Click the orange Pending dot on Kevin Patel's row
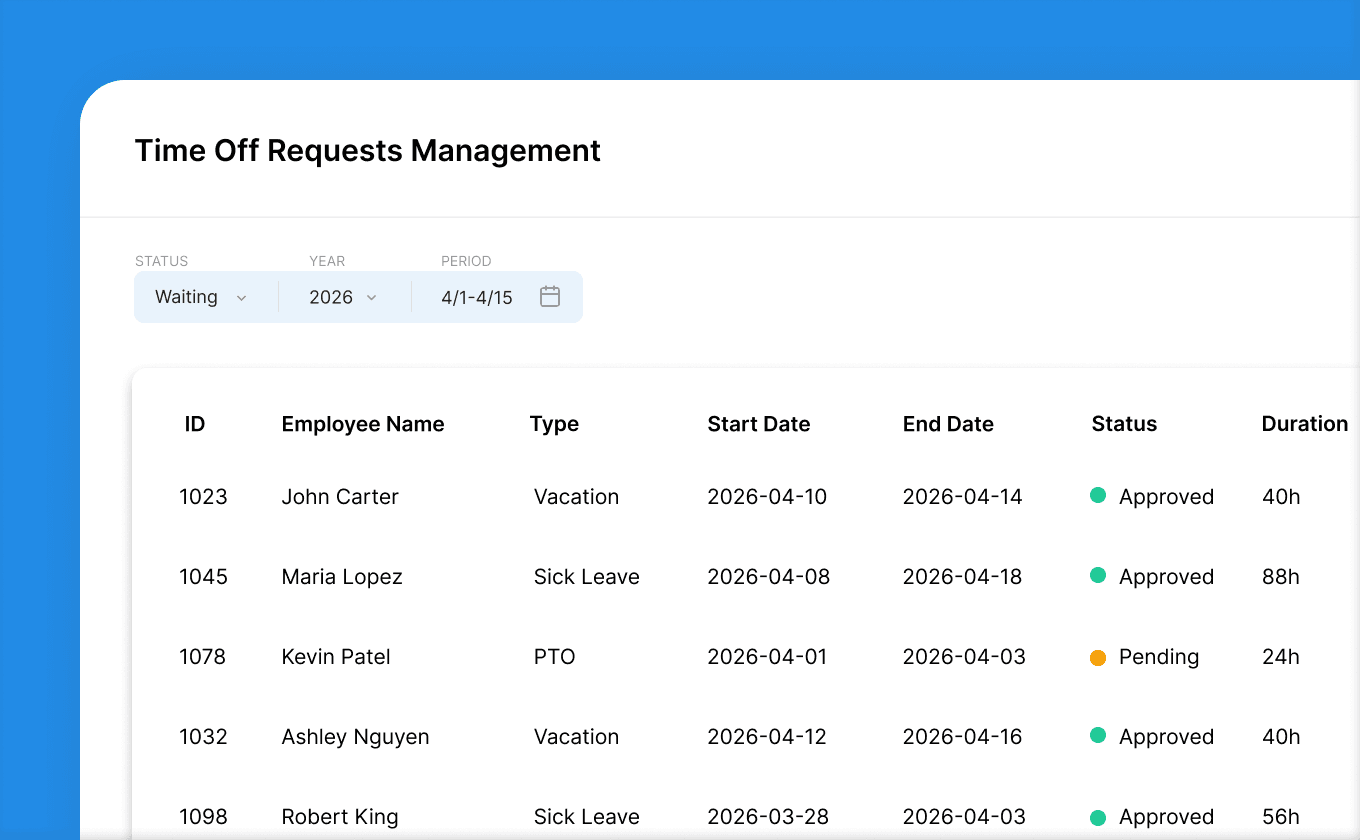 tap(1099, 657)
